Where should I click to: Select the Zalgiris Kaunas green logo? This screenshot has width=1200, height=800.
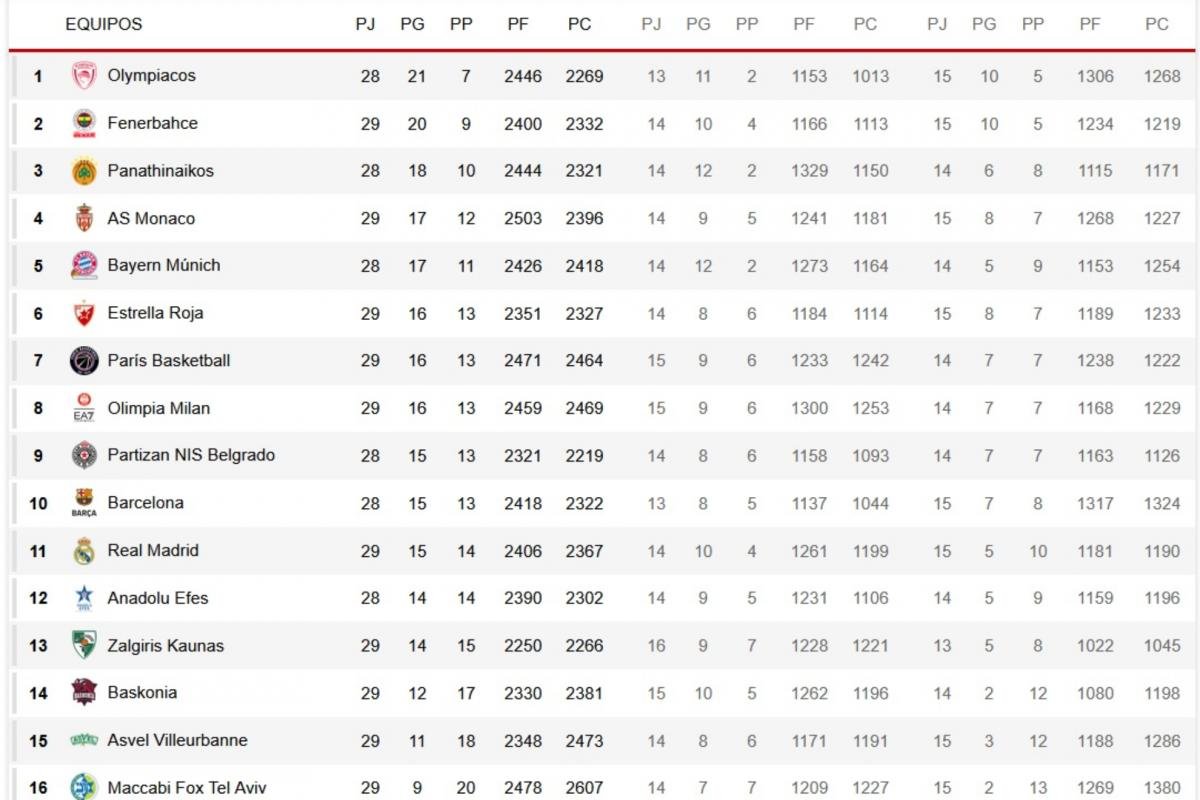(84, 646)
